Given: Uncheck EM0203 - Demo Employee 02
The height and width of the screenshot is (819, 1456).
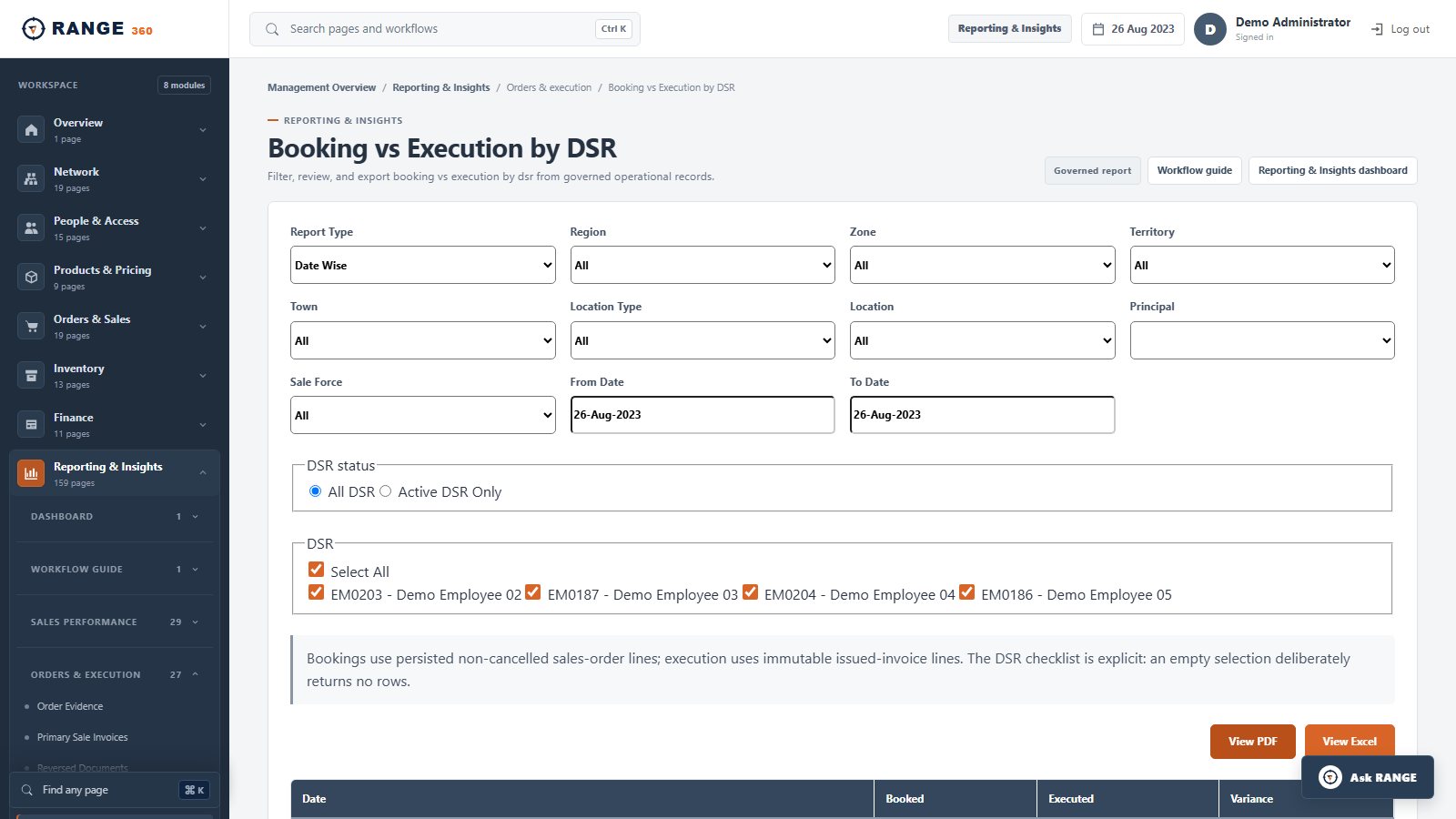Looking at the screenshot, I should (316, 592).
